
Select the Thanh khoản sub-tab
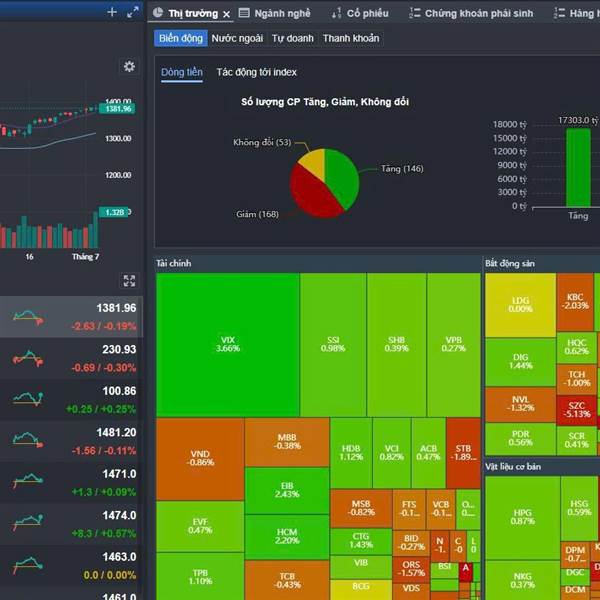click(x=351, y=38)
